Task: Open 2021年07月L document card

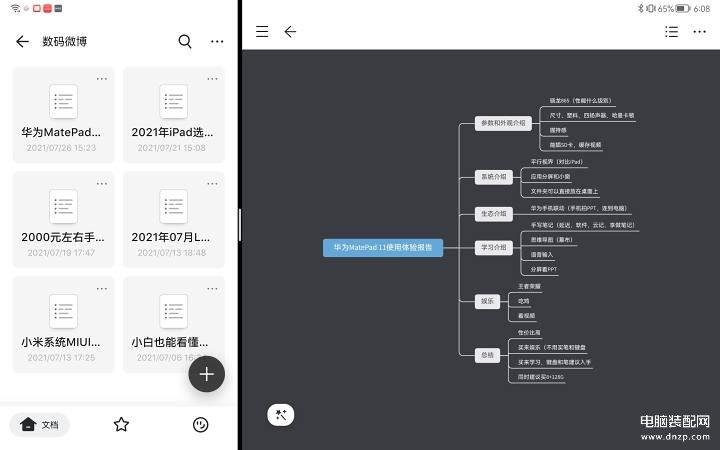Action: click(x=174, y=219)
